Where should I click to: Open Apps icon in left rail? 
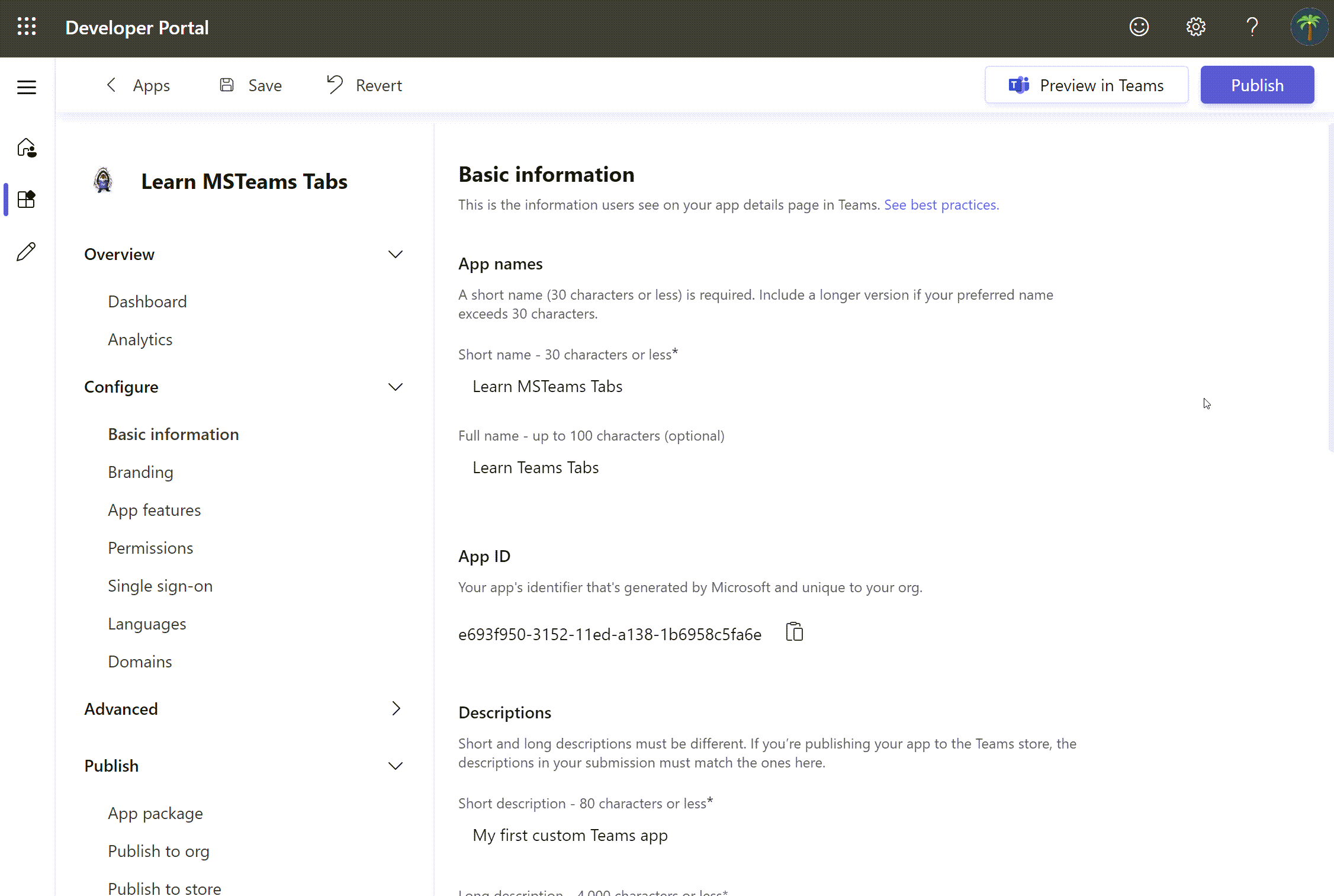pyautogui.click(x=27, y=199)
